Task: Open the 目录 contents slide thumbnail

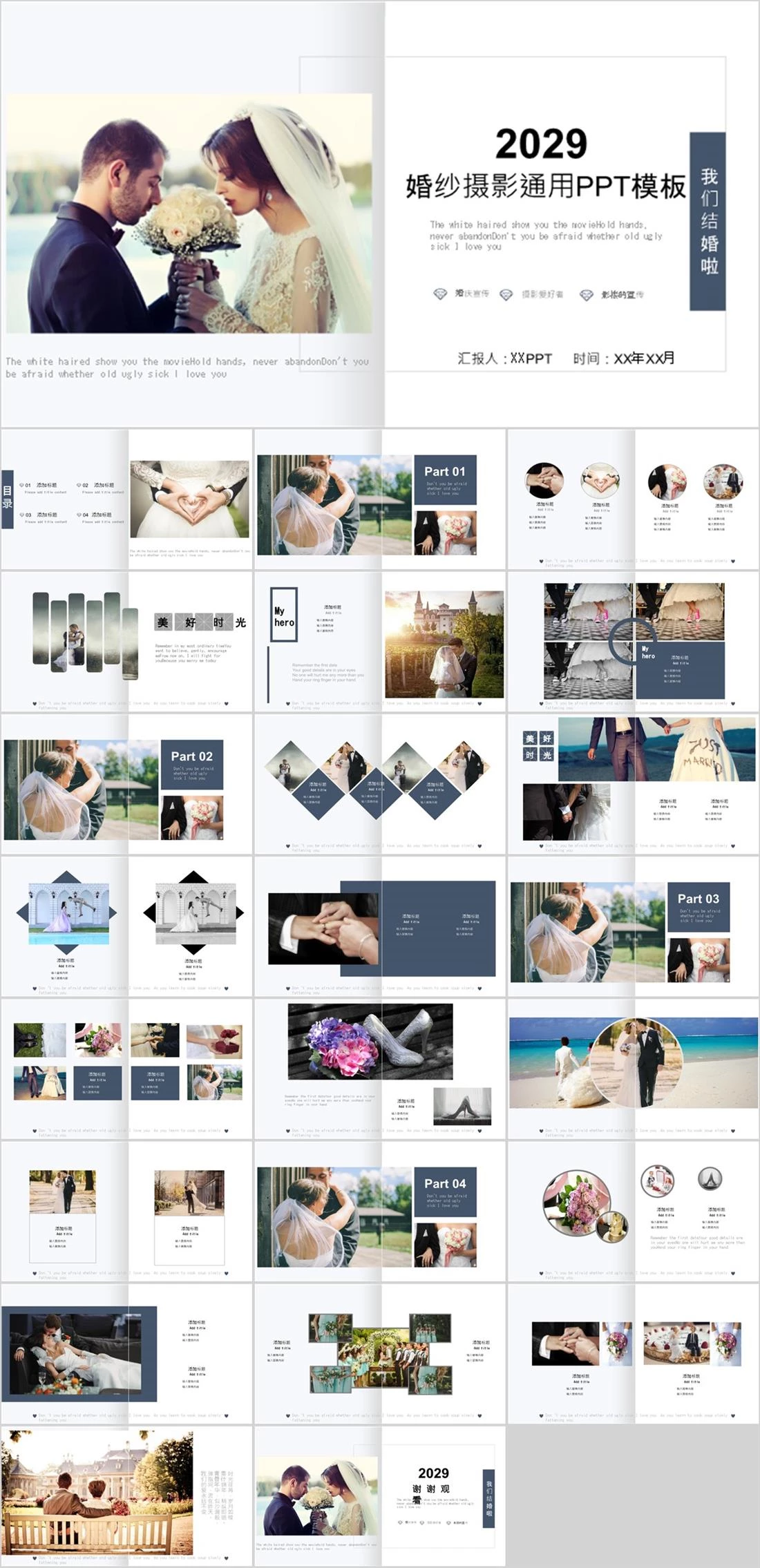Action: 126,499
